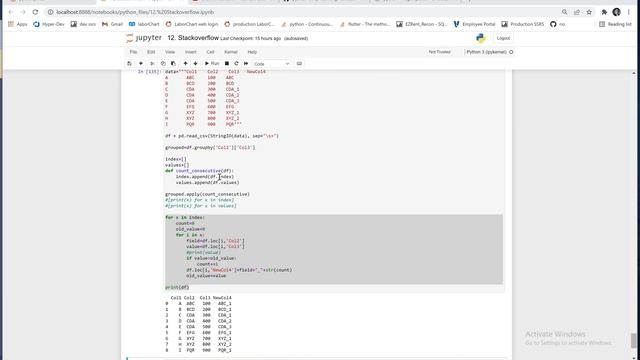
Task: Move selected cell down arrow
Action: pyautogui.click(x=195, y=64)
